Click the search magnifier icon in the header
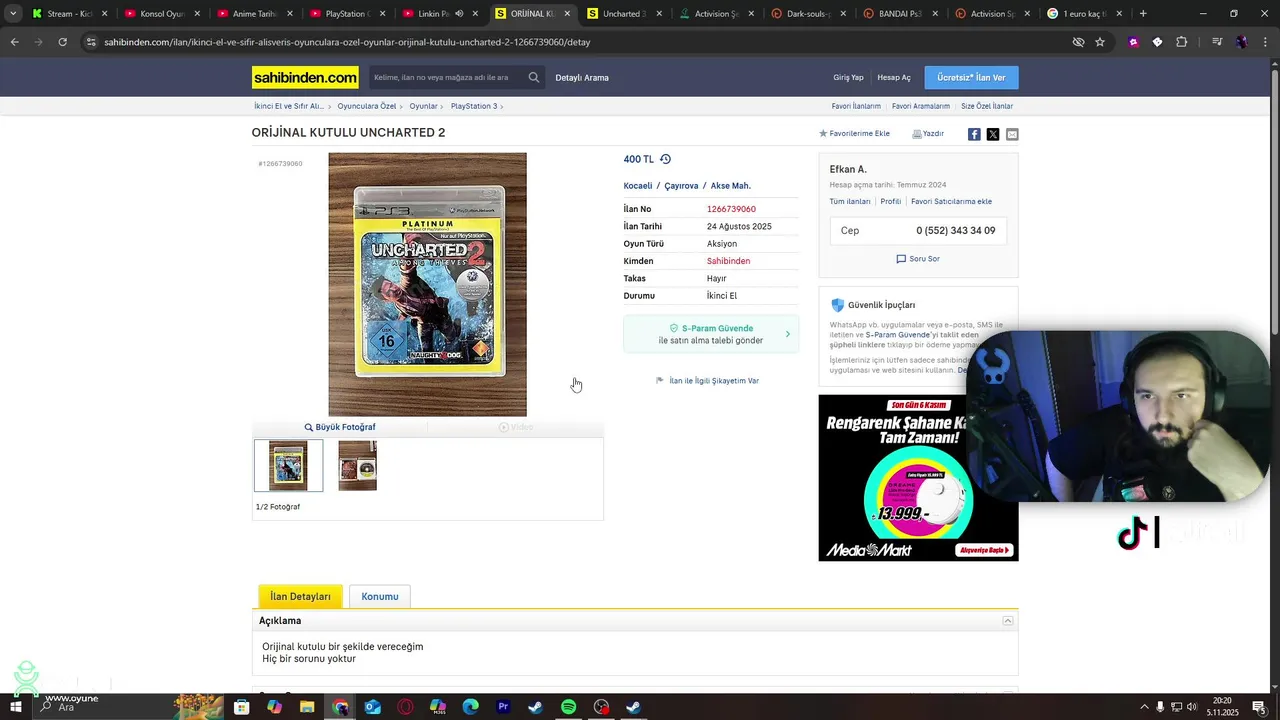This screenshot has height=720, width=1280. click(534, 77)
